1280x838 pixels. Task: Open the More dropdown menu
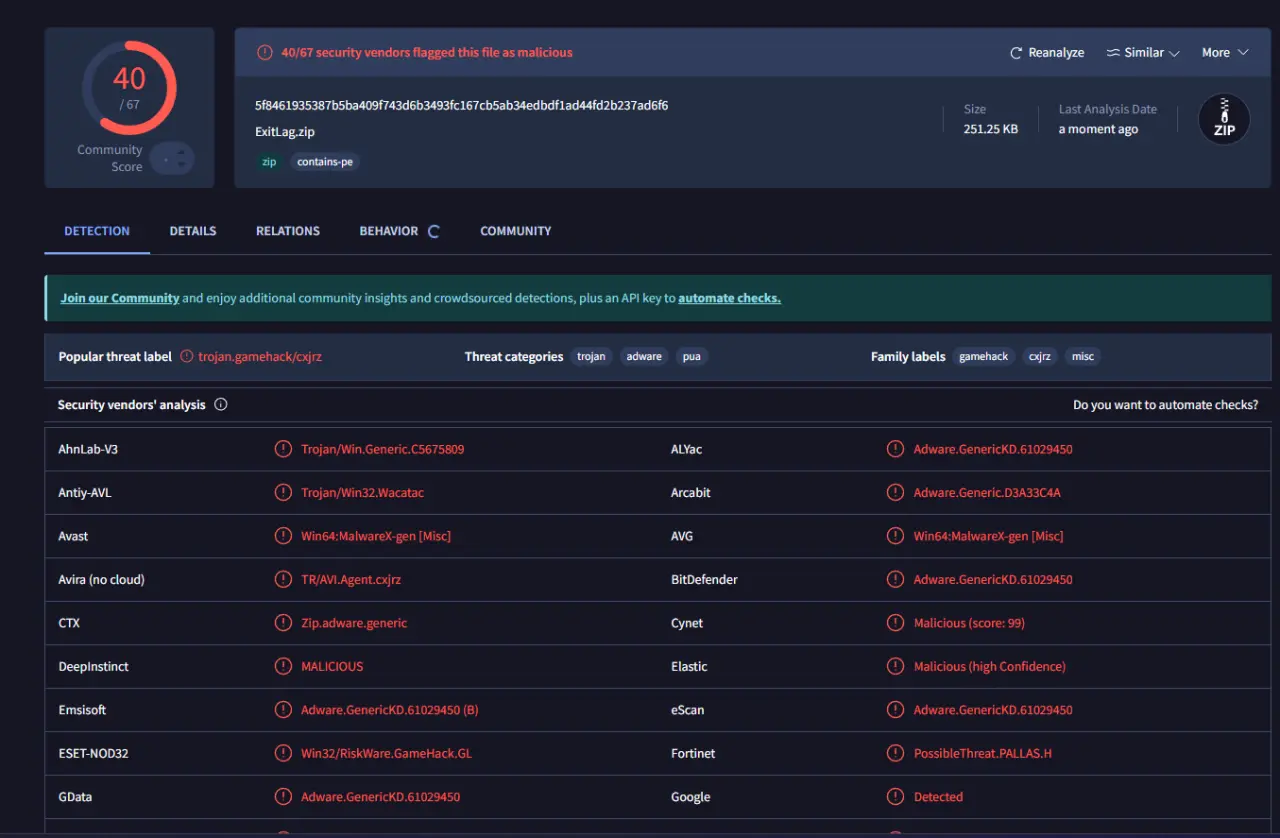1225,53
